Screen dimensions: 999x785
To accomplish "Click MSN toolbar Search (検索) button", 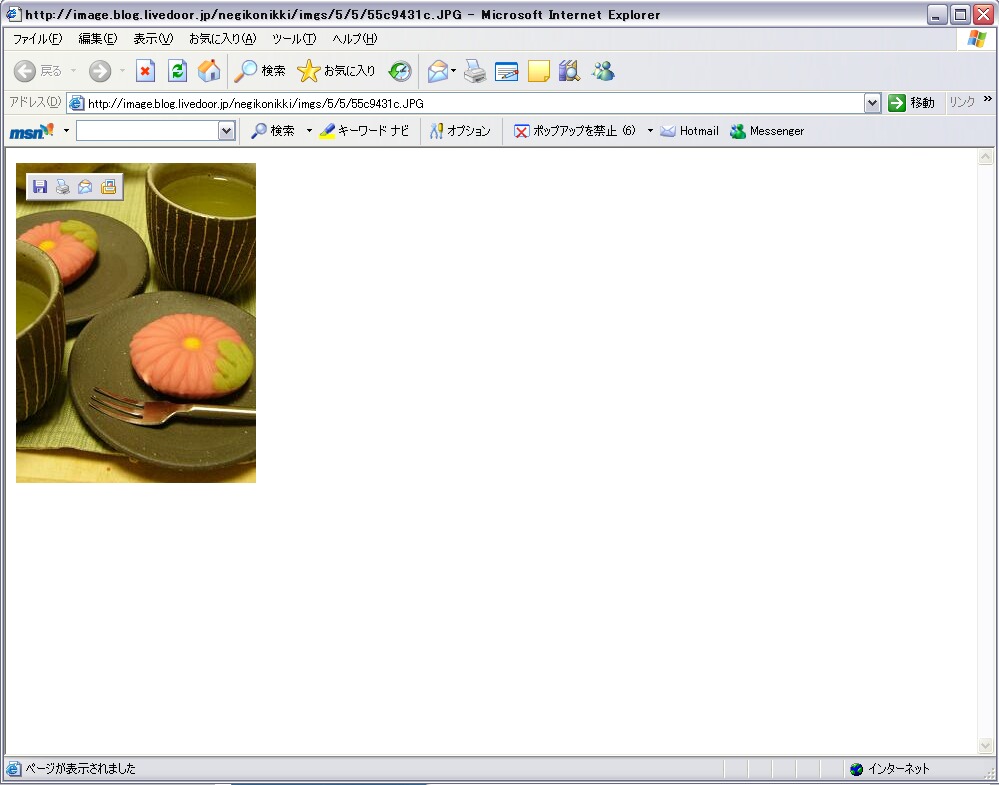I will 273,131.
